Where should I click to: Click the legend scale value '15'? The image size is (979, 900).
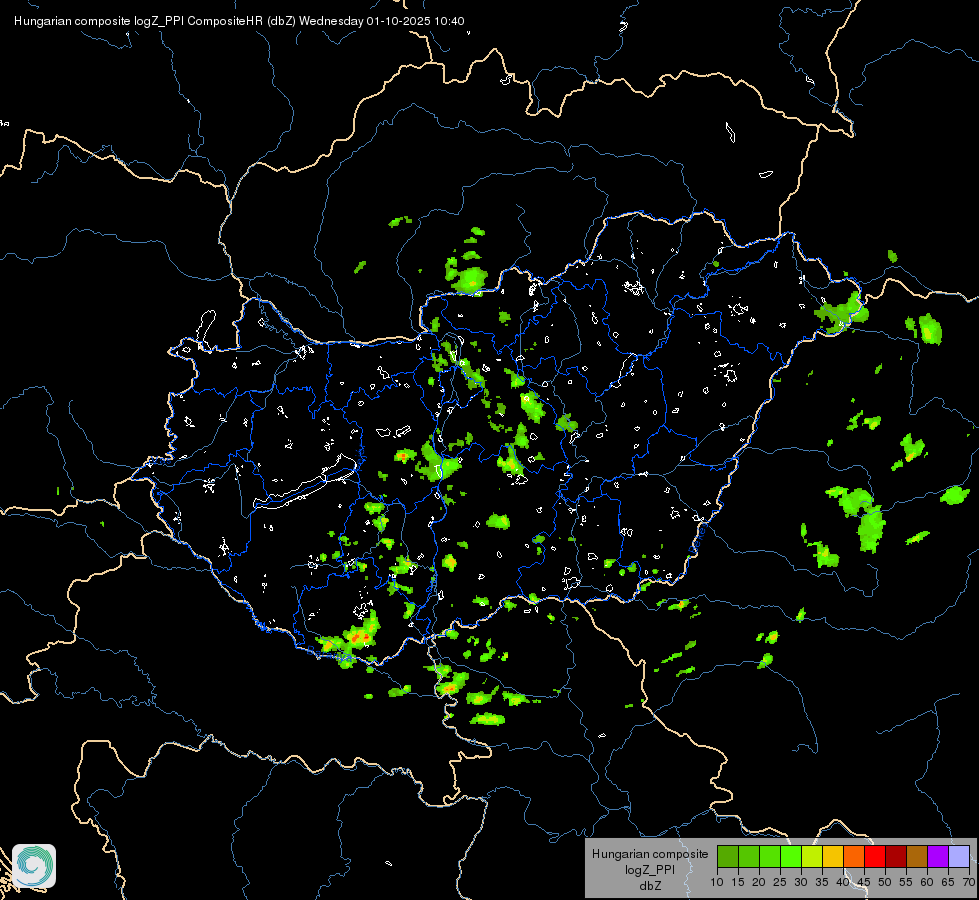pos(738,883)
